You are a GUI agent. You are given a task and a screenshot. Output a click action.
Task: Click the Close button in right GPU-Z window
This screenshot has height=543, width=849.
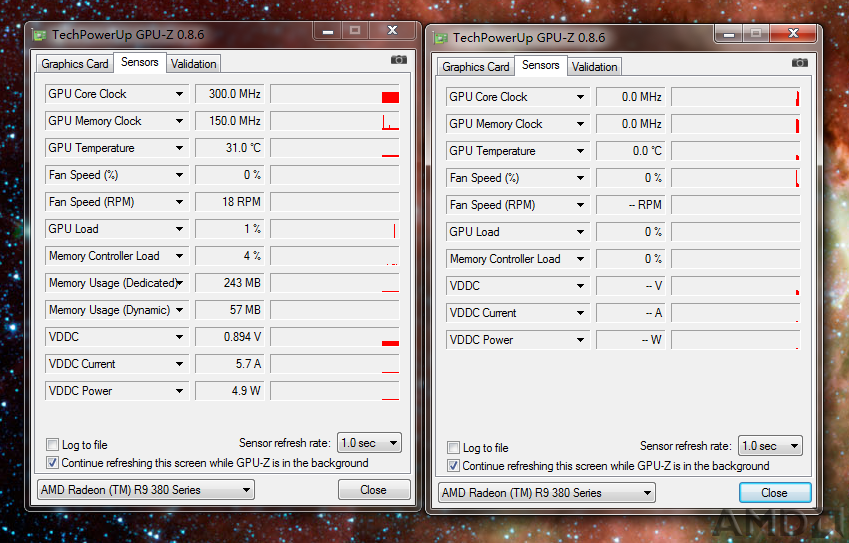tap(774, 493)
